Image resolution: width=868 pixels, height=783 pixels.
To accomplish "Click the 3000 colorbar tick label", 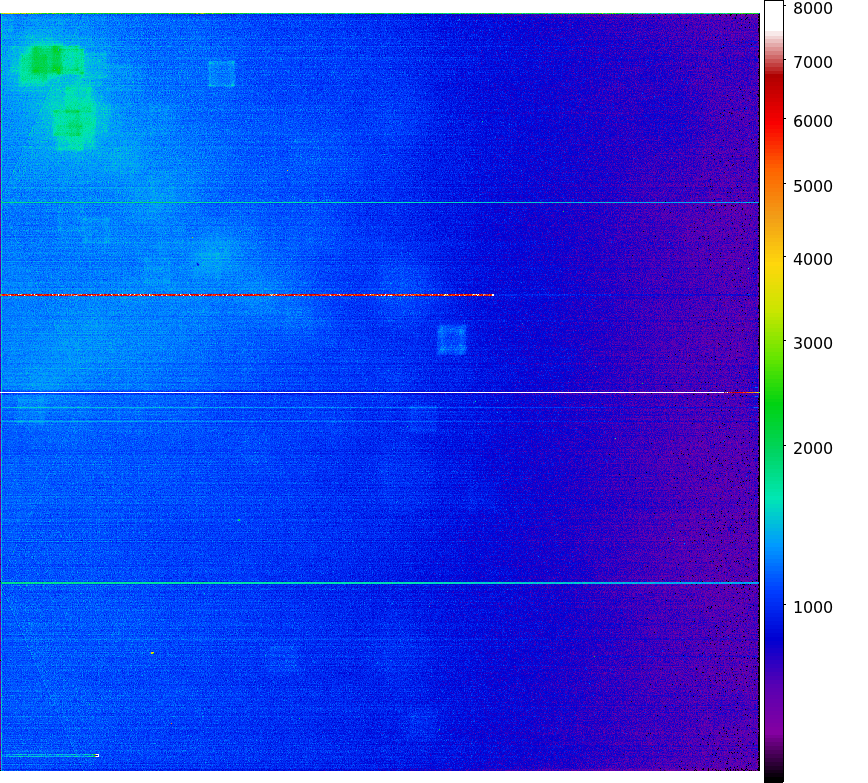I will point(812,343).
